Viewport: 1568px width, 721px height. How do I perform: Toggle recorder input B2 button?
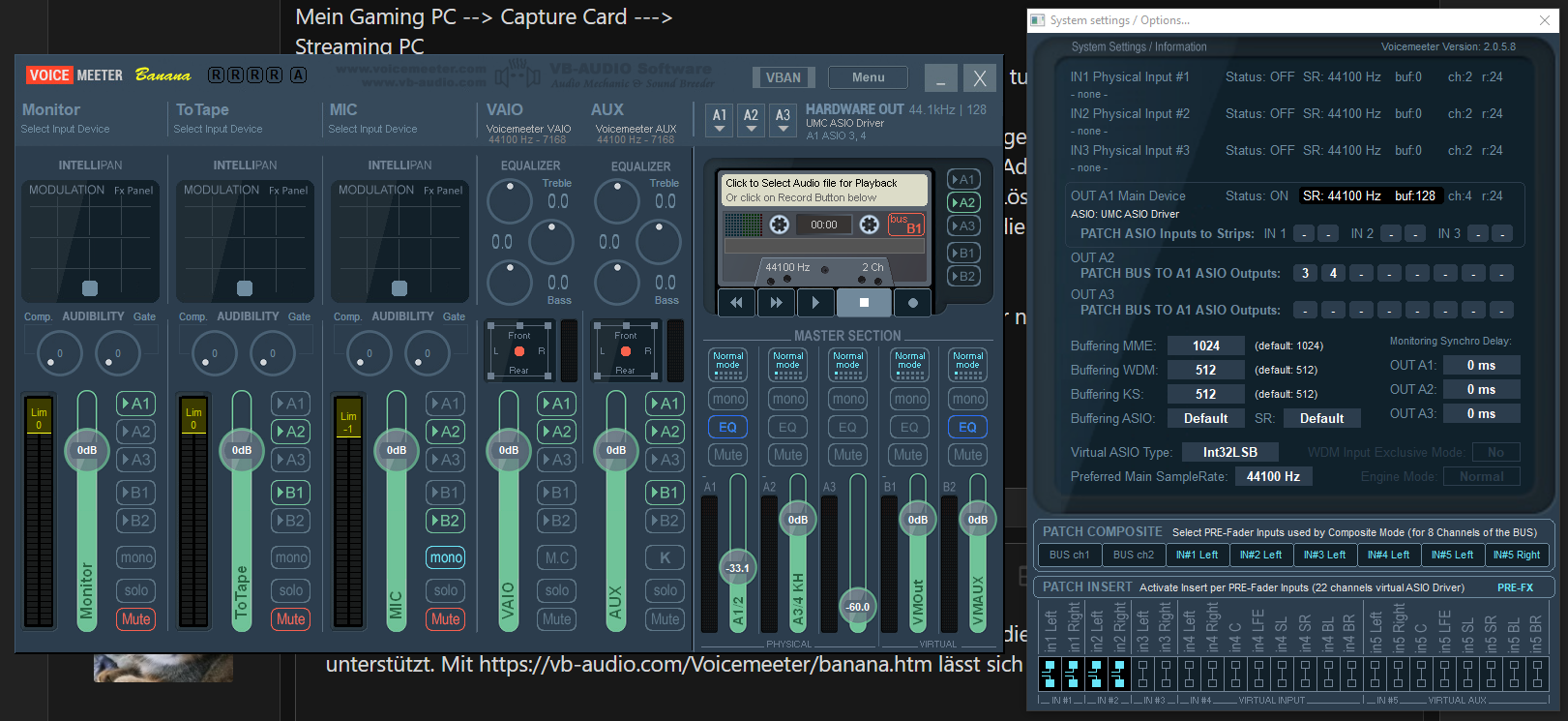pyautogui.click(x=963, y=276)
